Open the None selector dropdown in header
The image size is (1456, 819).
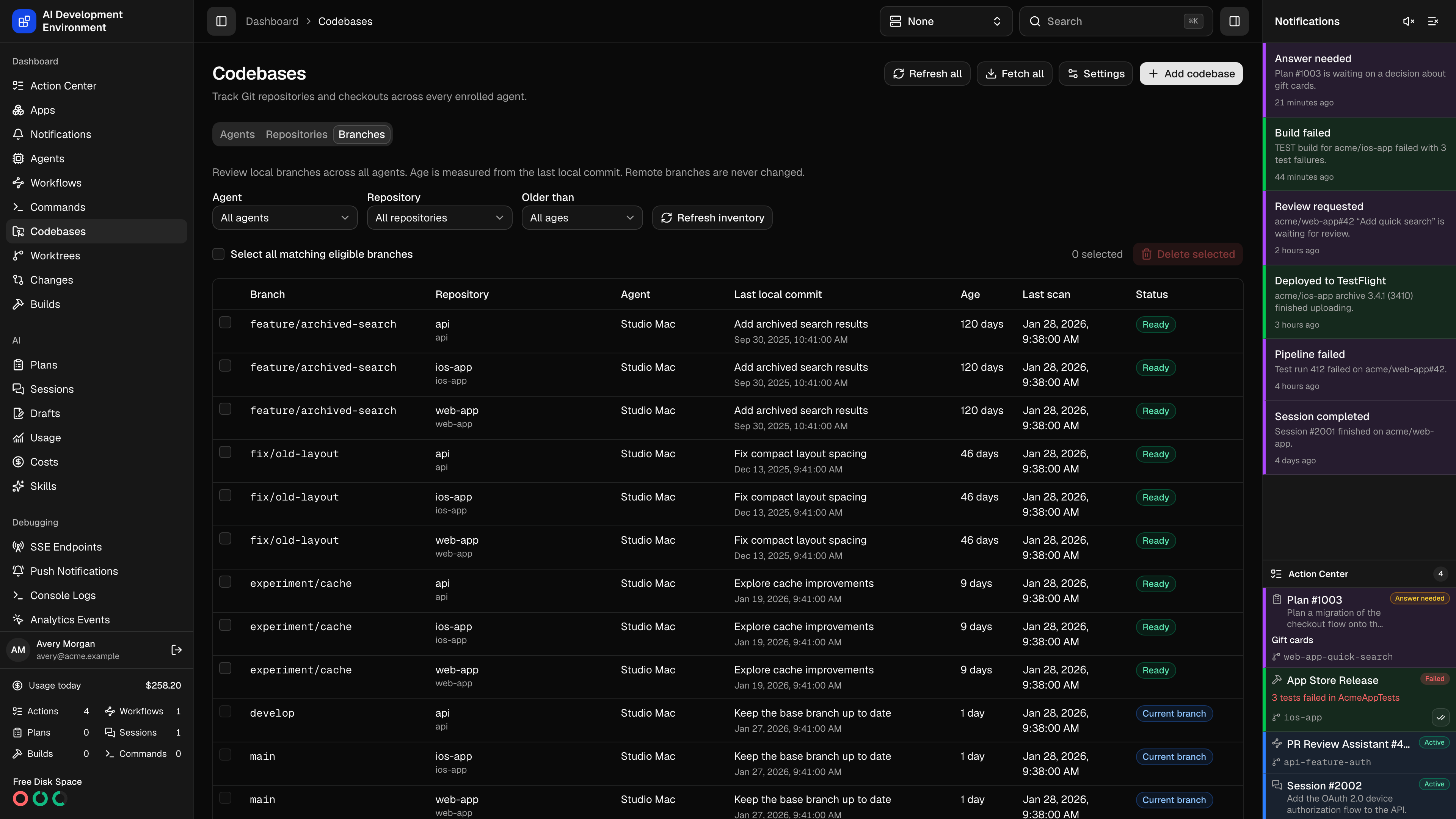(x=946, y=22)
